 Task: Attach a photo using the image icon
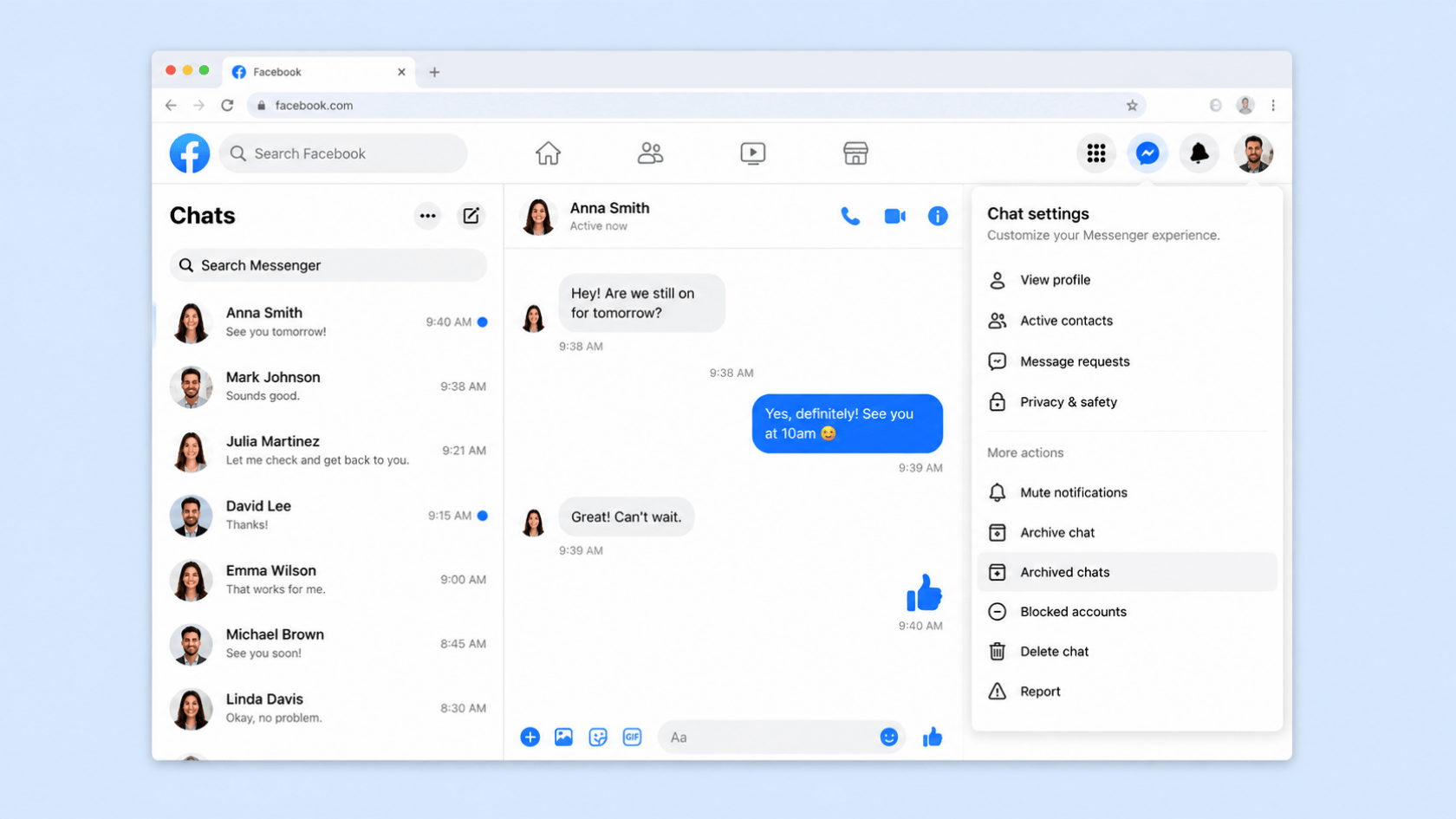pos(563,737)
